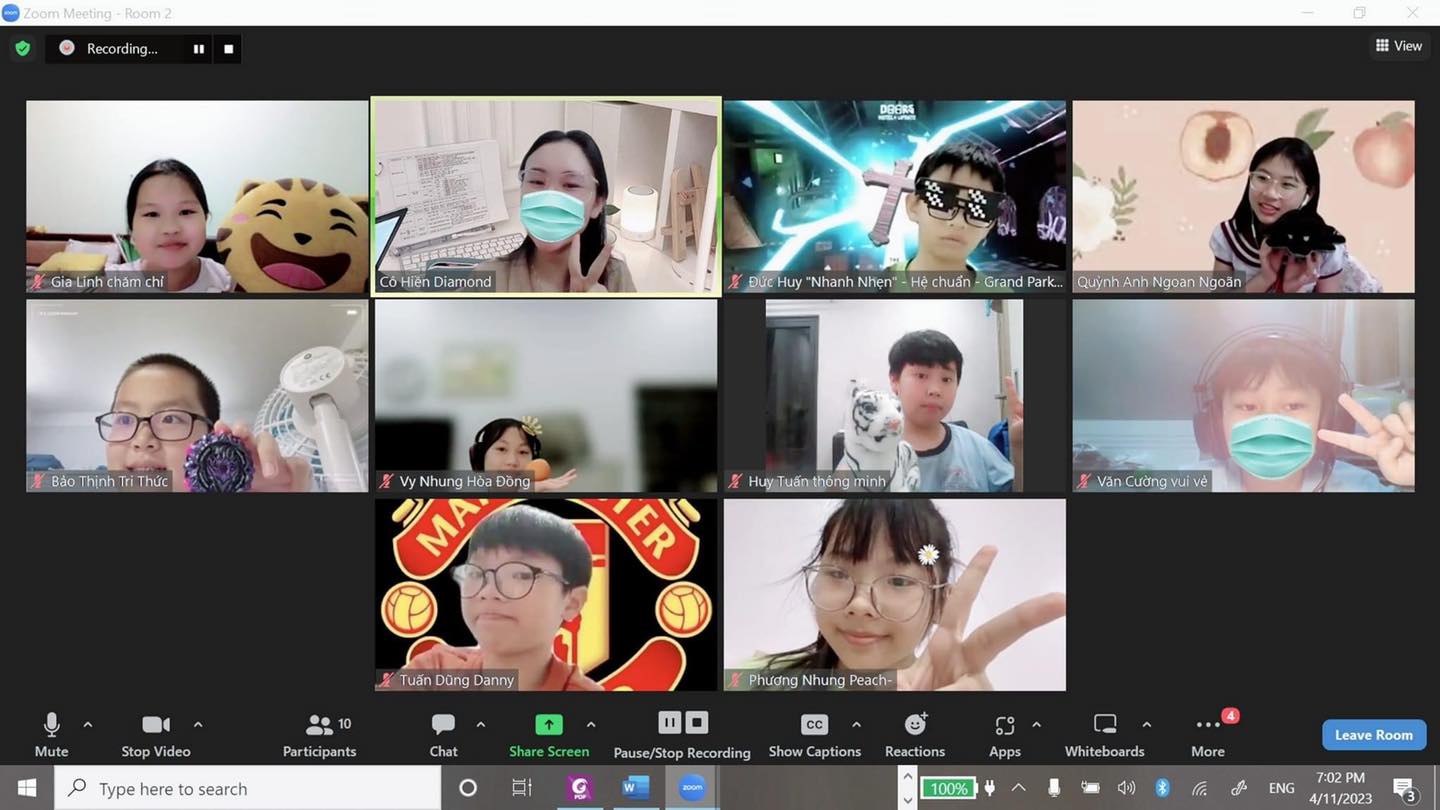Open More options in meeting toolbar
The image size is (1440, 810).
tap(1207, 726)
